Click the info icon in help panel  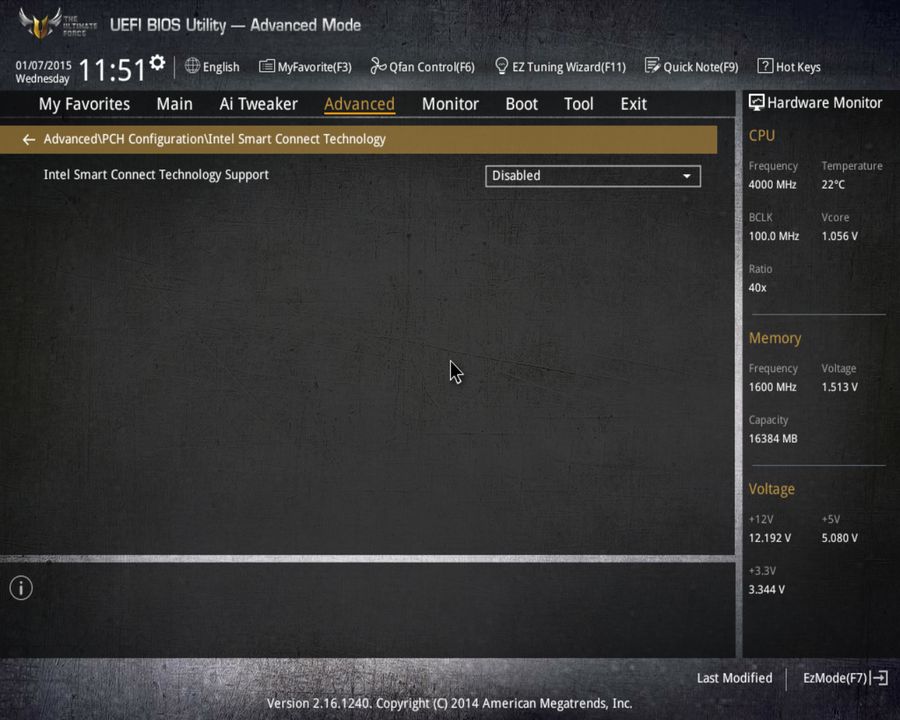[21, 588]
